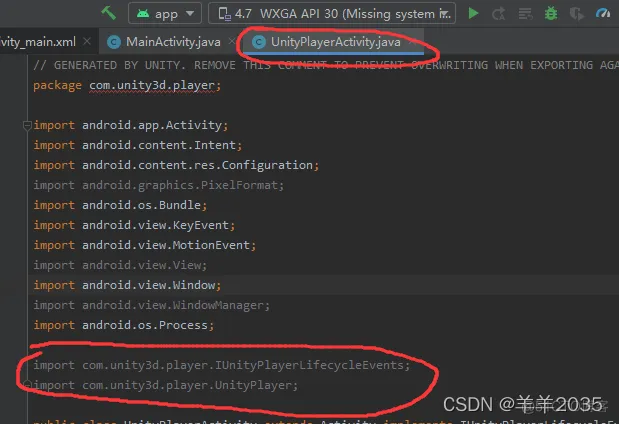Click the import android.view.WindowManager line
The image size is (619, 424).
pos(152,305)
